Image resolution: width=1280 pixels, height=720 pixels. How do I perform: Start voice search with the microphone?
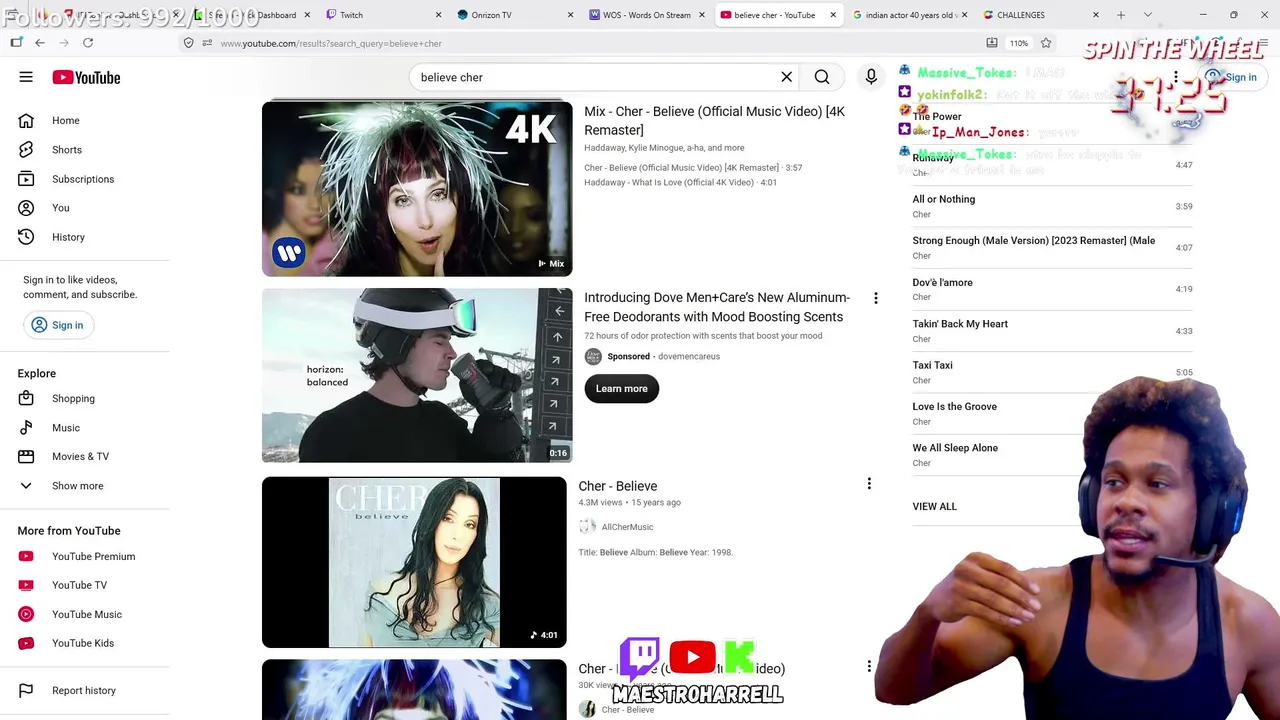(871, 77)
